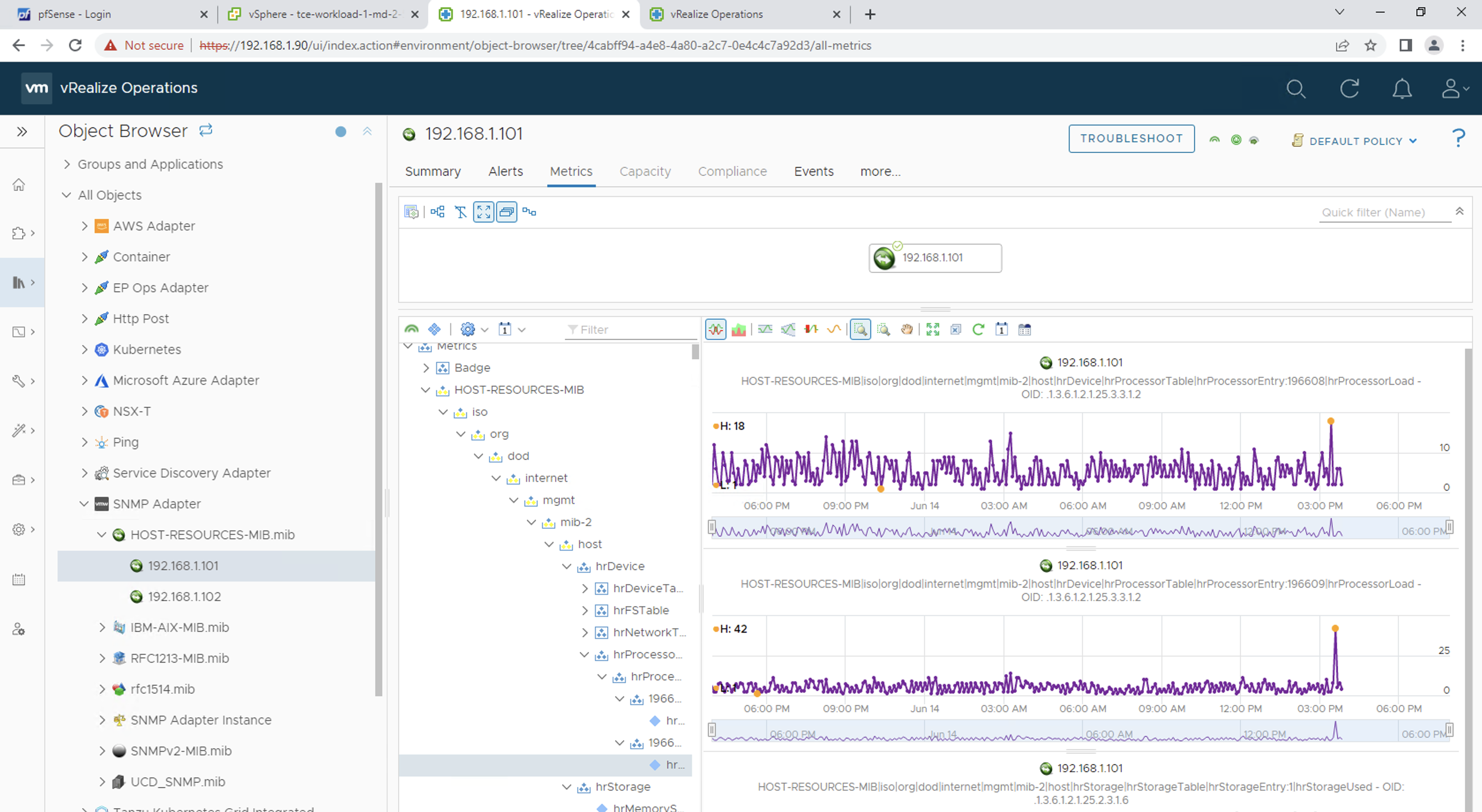Toggle the red-green anomalies chart icon
Screen dimensions: 1482x812
tap(811, 330)
